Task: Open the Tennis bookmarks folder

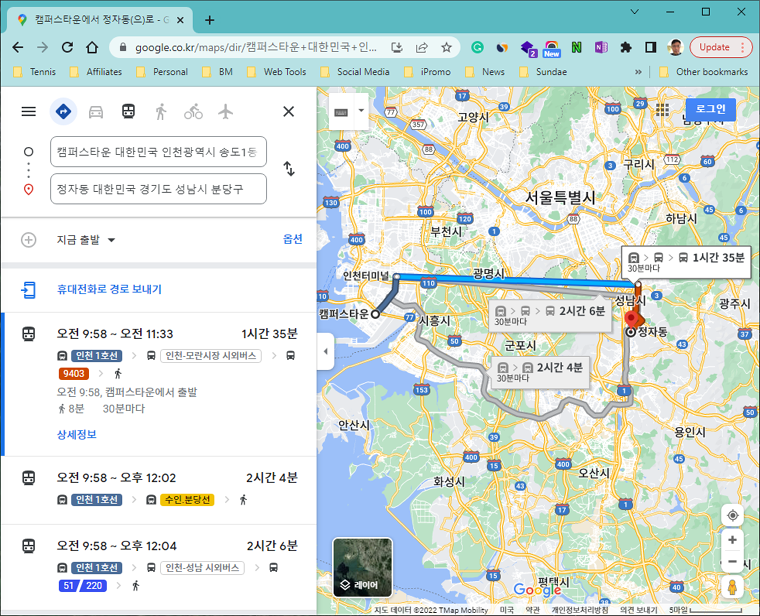Action: pyautogui.click(x=35, y=72)
